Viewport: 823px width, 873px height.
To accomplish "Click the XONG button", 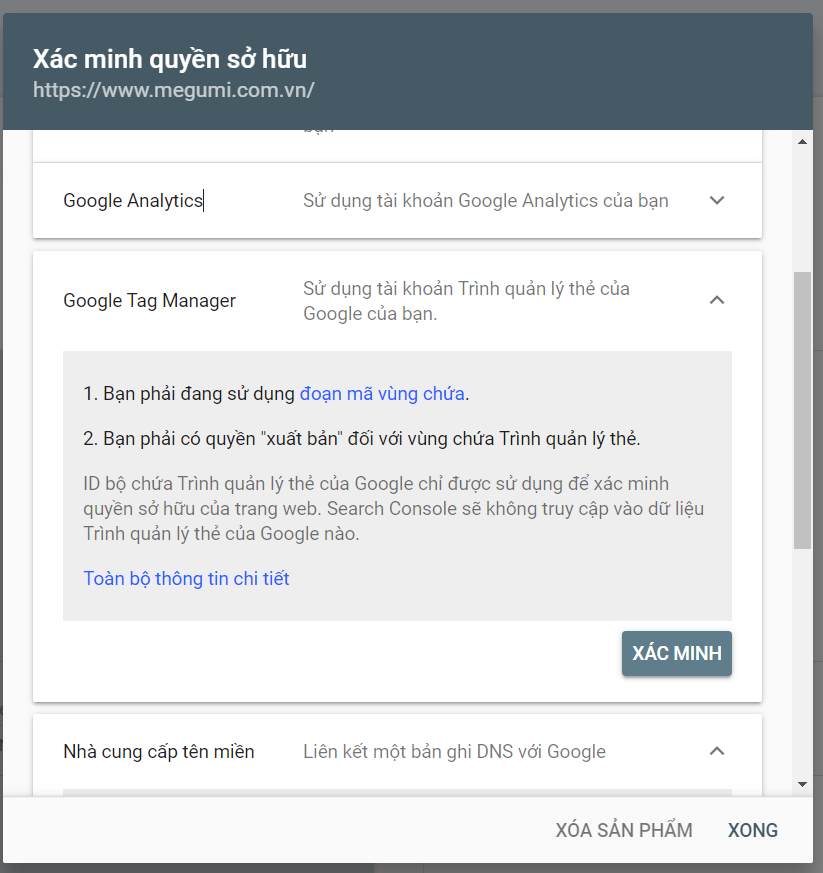I will [753, 830].
